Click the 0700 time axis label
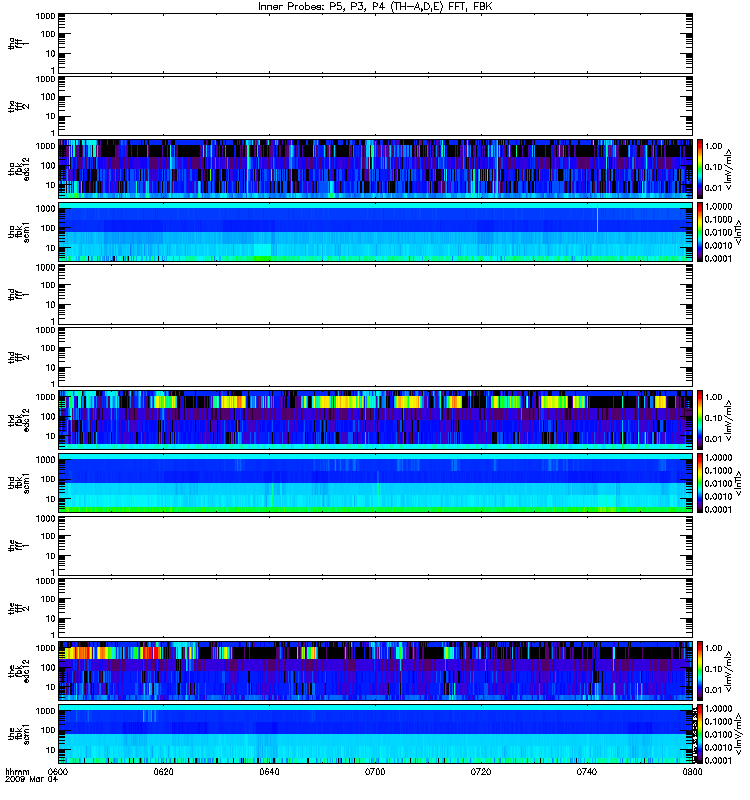This screenshot has height=800, width=750. 375,772
